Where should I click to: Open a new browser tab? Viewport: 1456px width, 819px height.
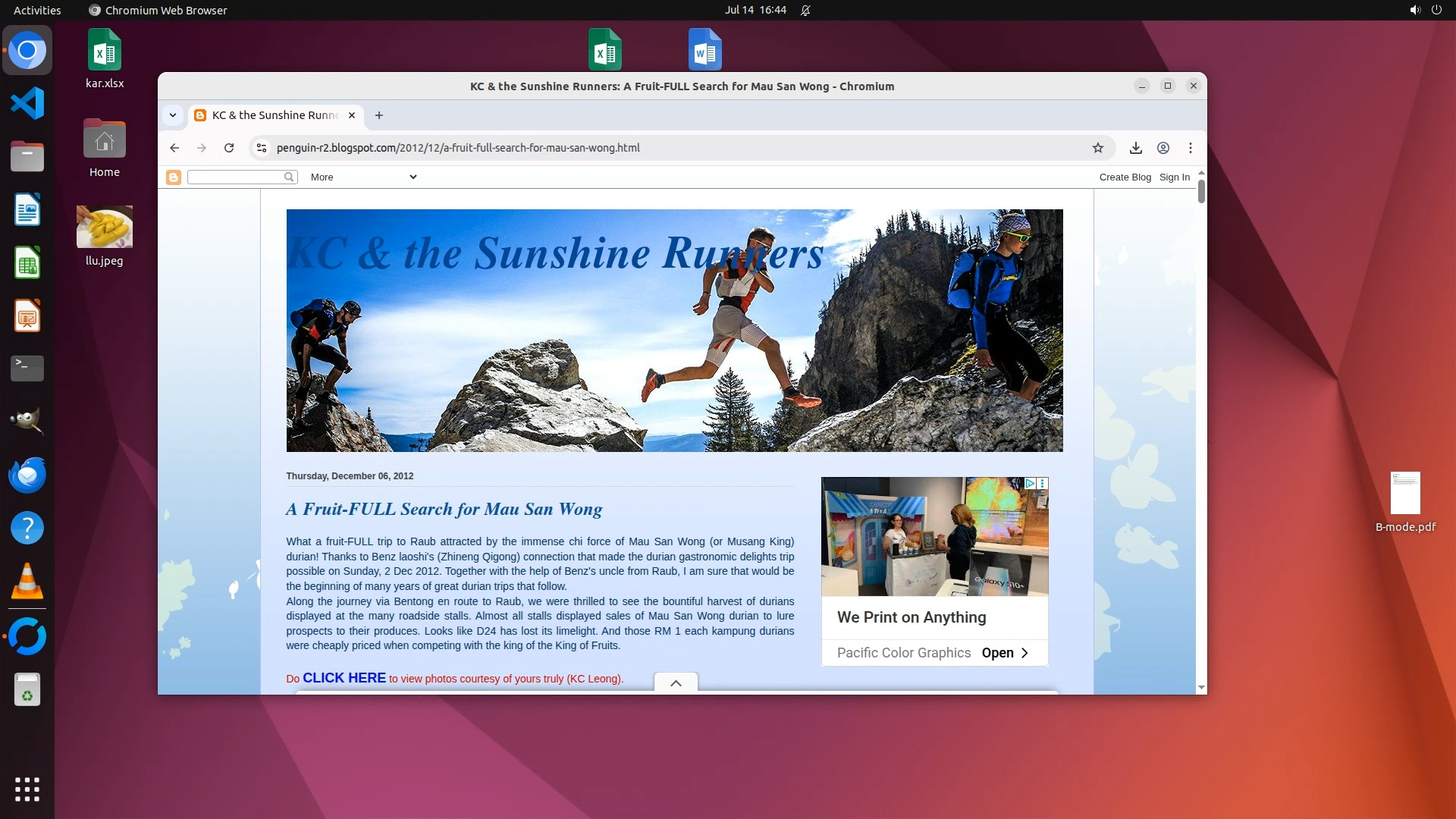(379, 115)
